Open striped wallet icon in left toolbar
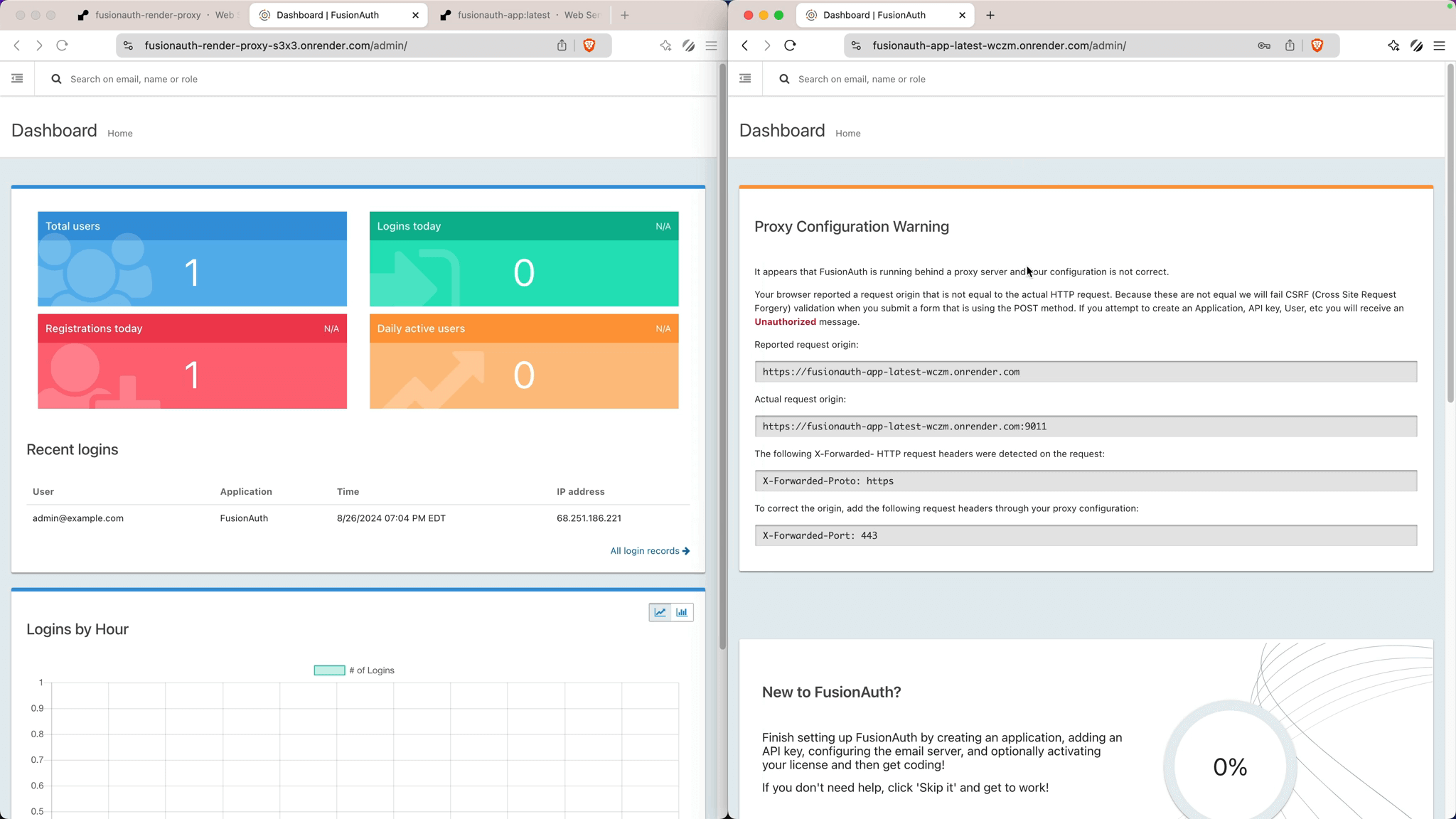The image size is (1456, 819). pos(688,45)
